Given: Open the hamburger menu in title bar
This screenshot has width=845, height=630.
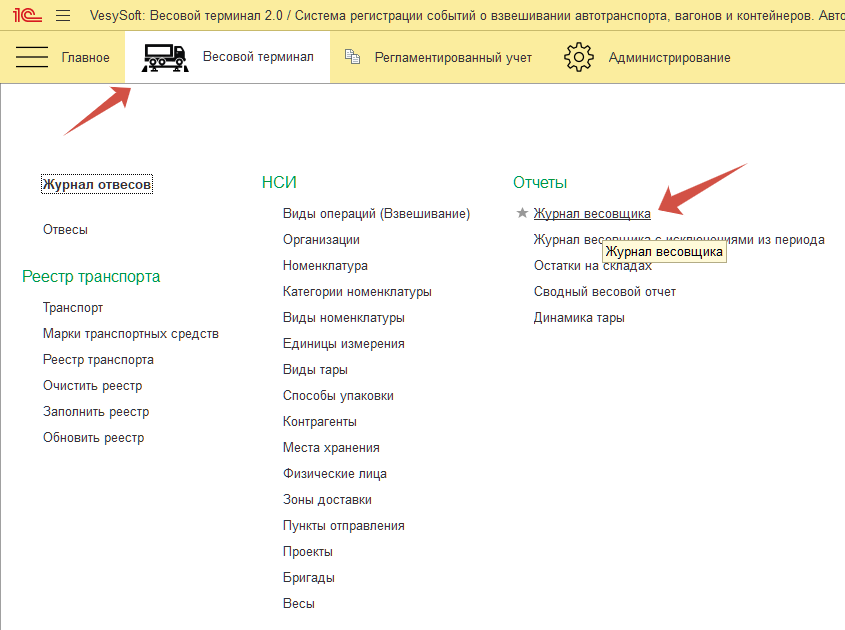Looking at the screenshot, I should [x=63, y=15].
